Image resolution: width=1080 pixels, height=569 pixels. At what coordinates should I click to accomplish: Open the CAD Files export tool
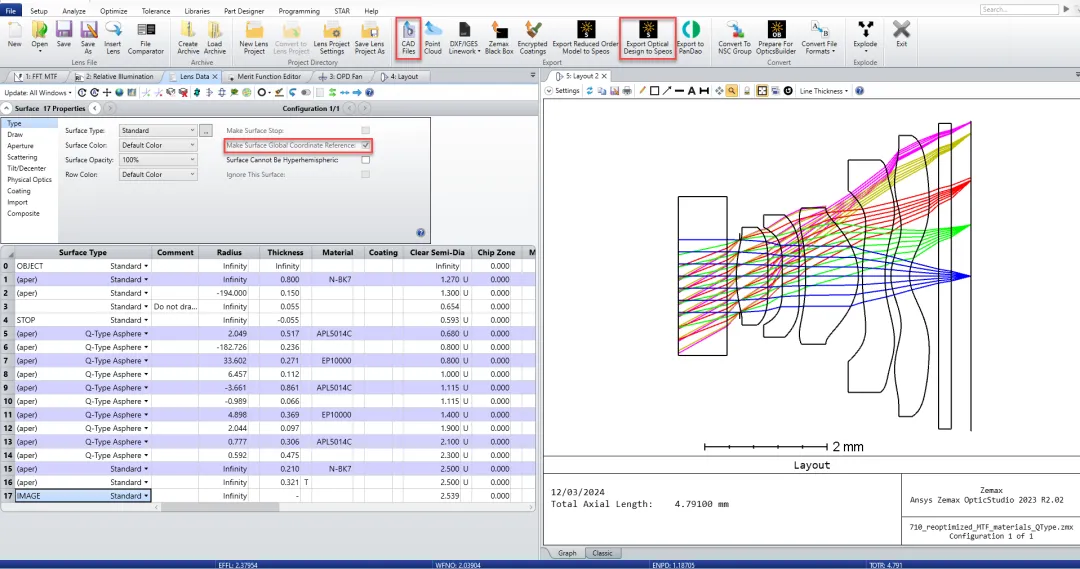pyautogui.click(x=408, y=39)
